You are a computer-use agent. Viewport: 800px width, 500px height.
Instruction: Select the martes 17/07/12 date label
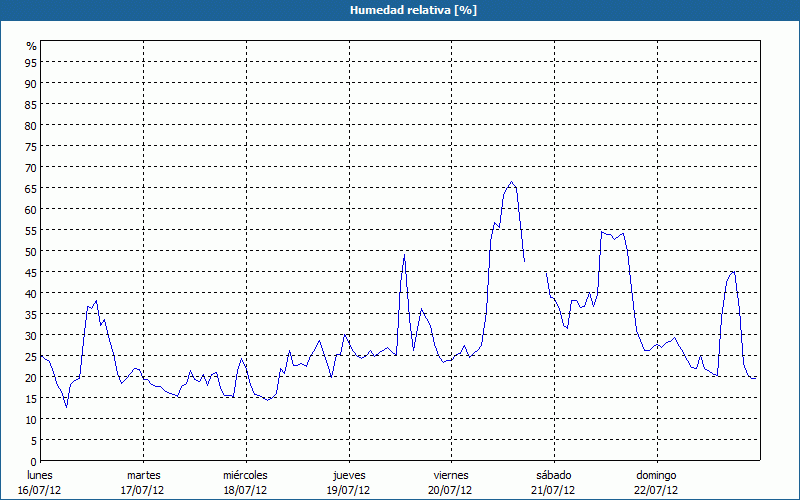(143, 482)
